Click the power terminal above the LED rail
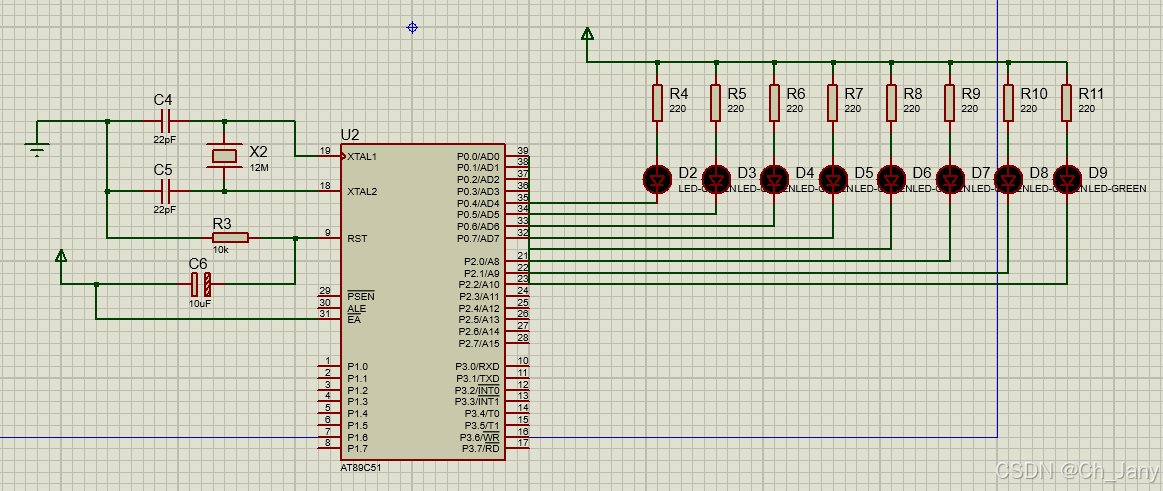The height and width of the screenshot is (491, 1163). point(587,33)
